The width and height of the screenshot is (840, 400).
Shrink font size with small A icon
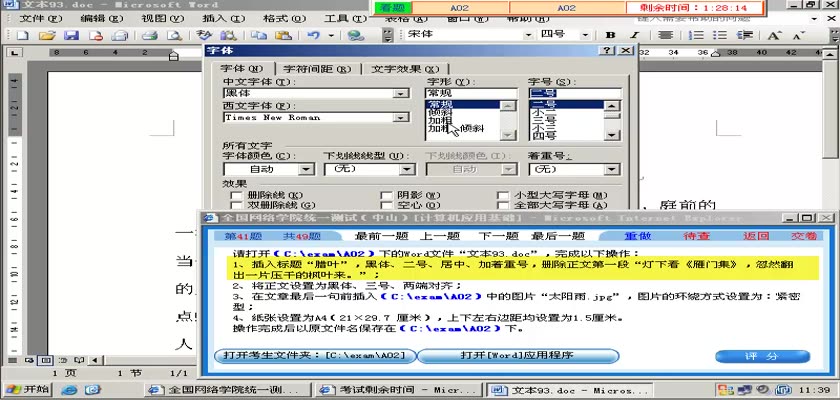799,35
